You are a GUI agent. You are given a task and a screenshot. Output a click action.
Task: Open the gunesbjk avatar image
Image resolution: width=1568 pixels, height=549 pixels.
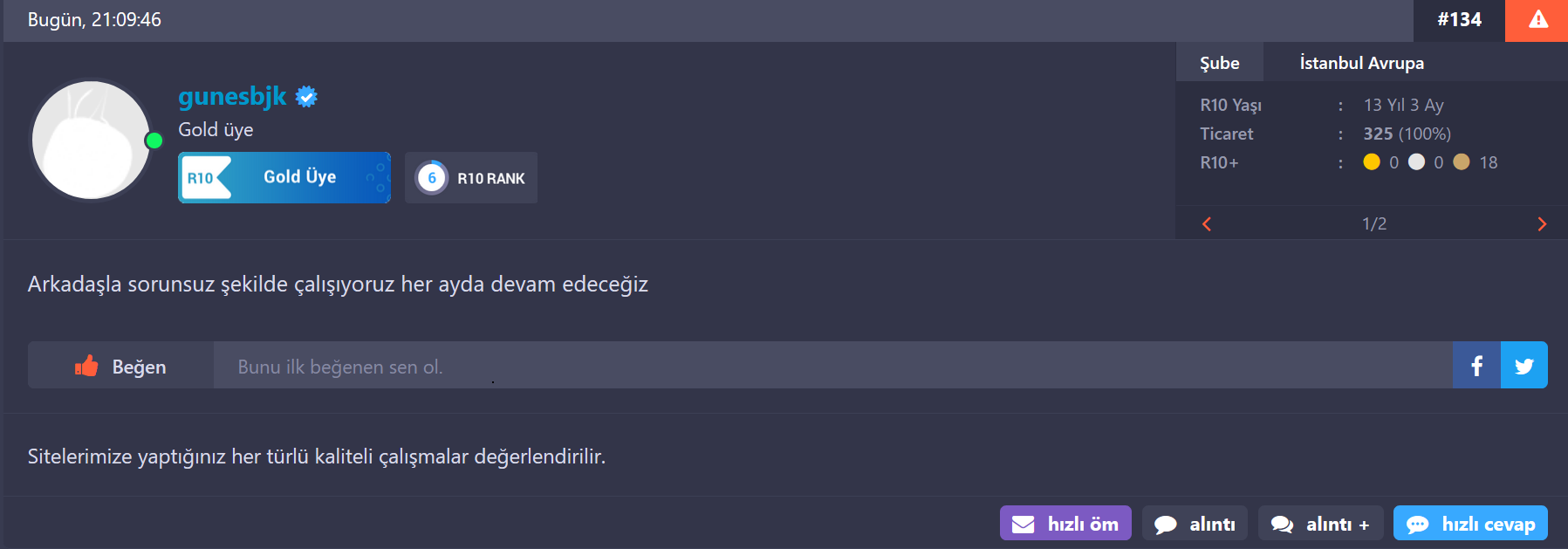click(x=92, y=141)
